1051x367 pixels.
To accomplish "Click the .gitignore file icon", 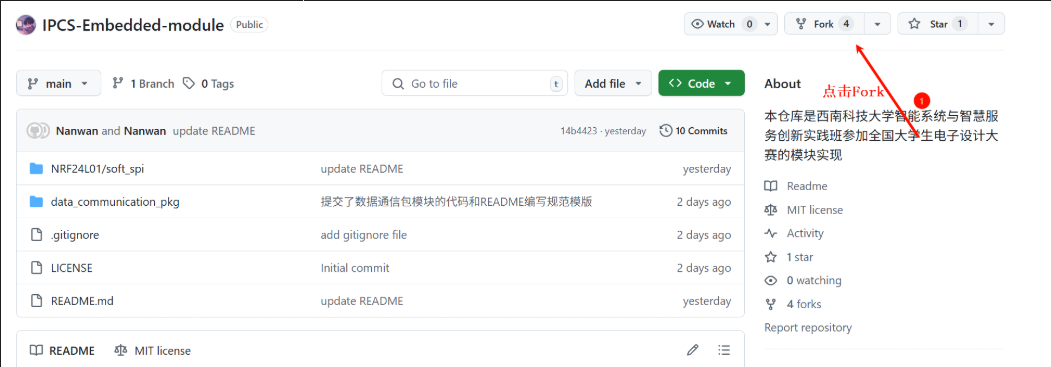I will (x=36, y=235).
